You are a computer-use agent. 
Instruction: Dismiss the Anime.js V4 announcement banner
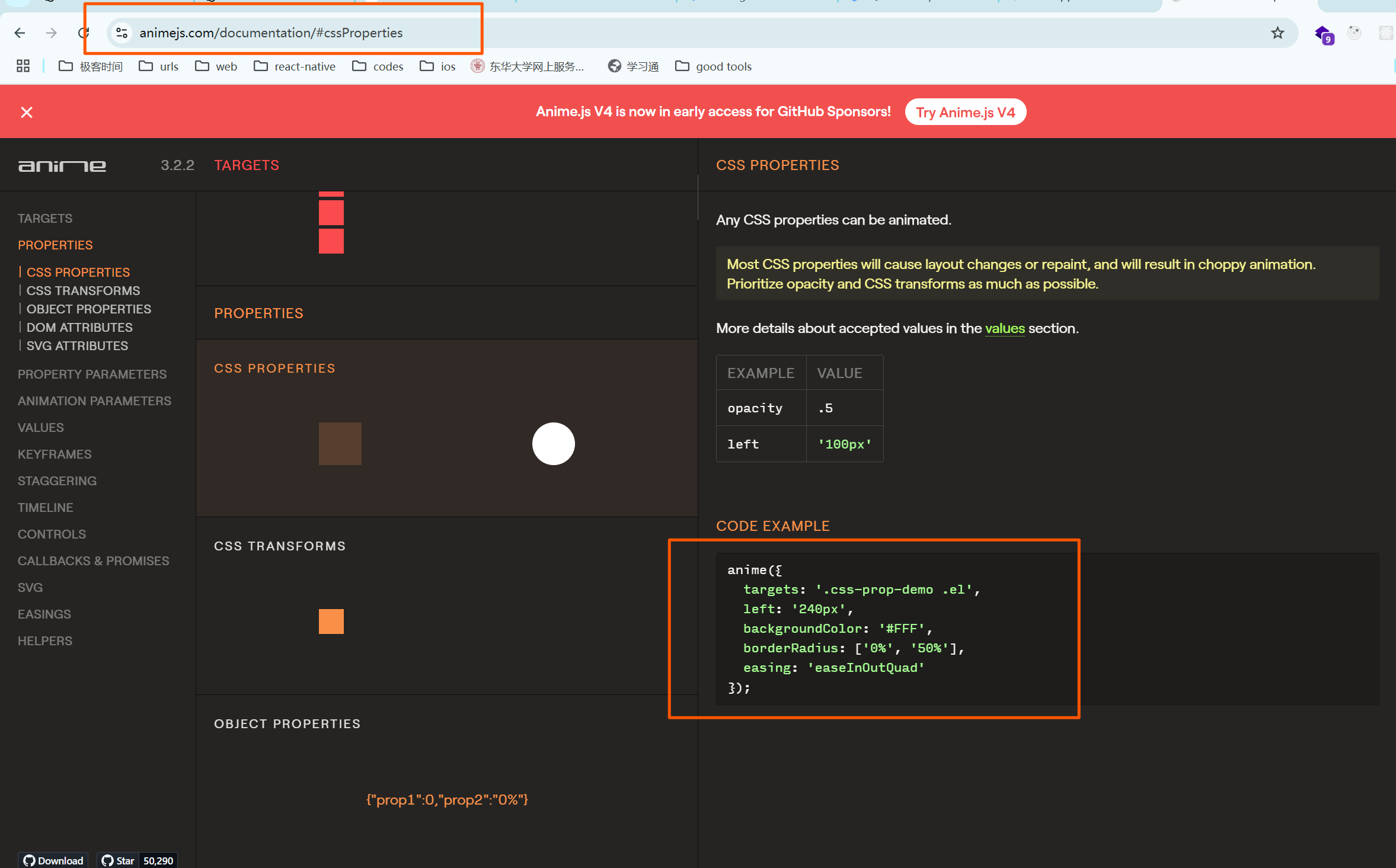tap(27, 112)
